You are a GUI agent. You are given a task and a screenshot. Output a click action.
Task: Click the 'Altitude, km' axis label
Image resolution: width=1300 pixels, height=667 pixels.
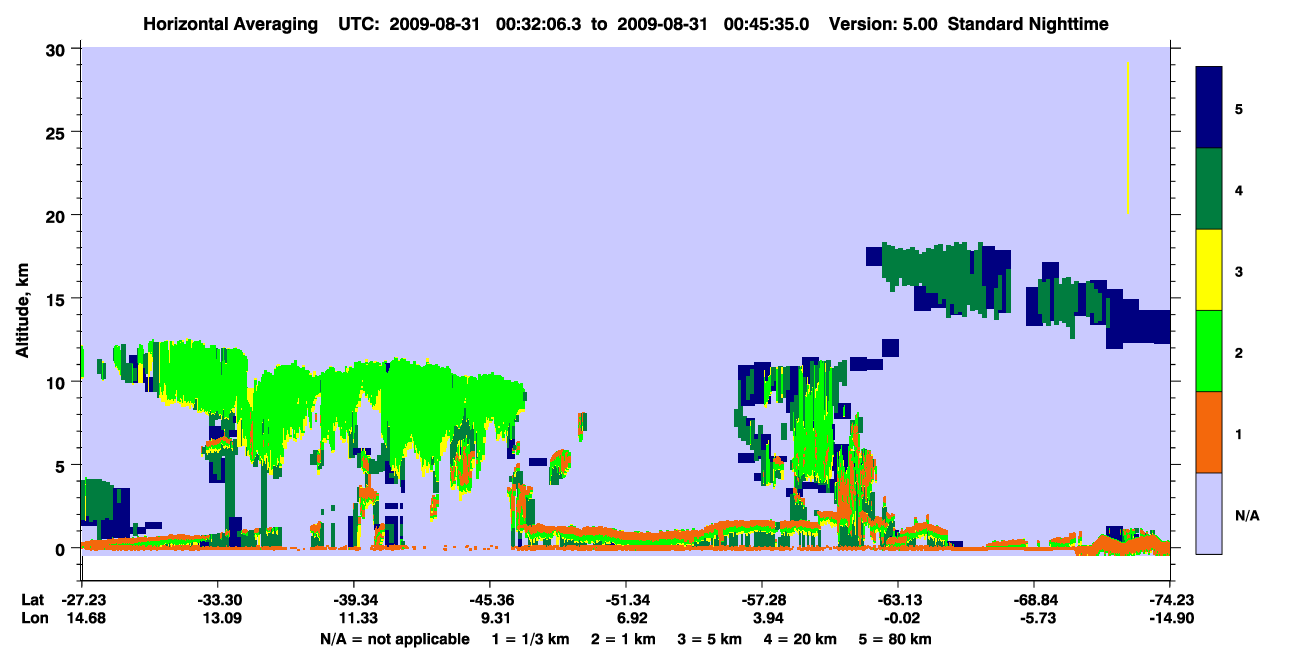coord(21,311)
